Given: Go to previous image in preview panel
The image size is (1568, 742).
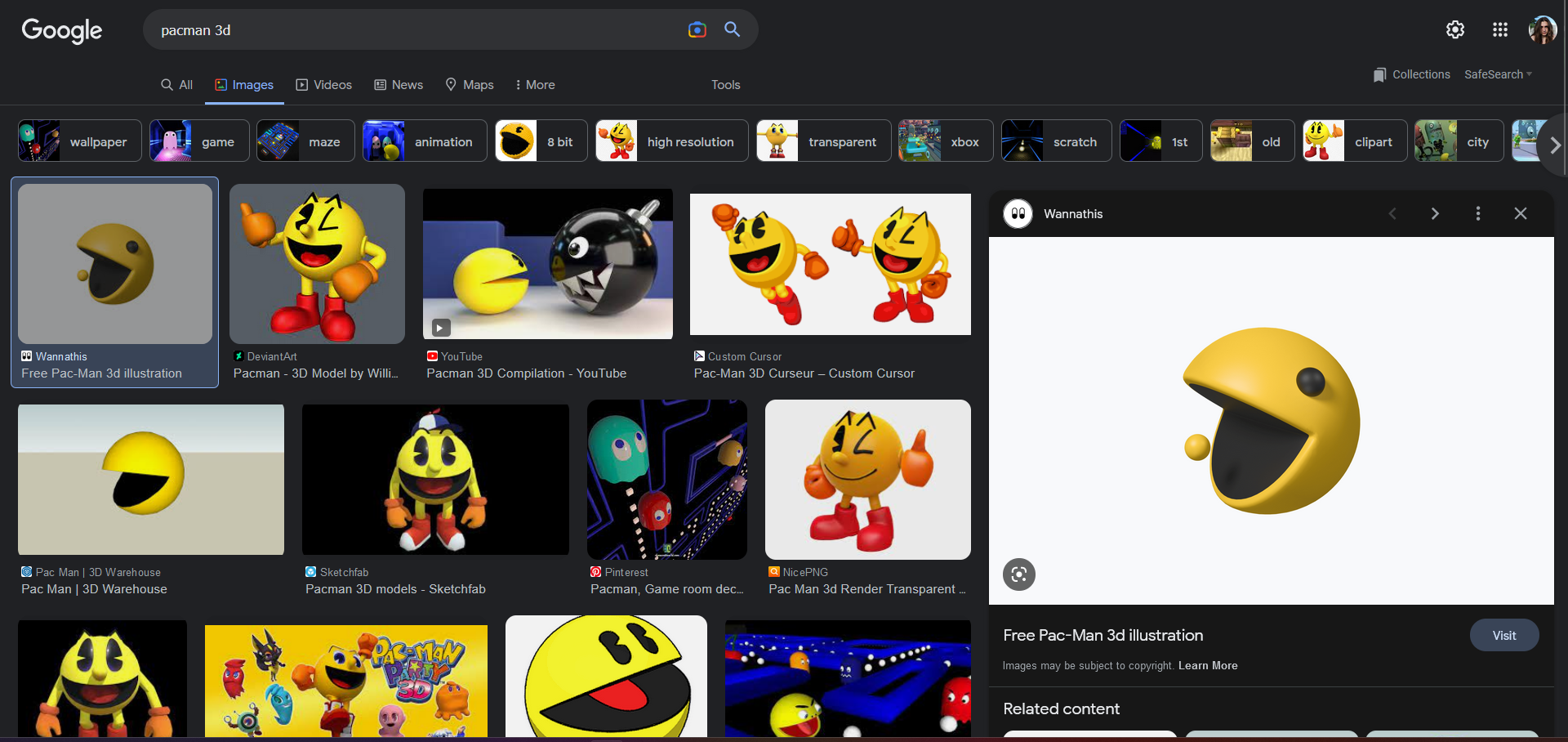Looking at the screenshot, I should [1392, 213].
